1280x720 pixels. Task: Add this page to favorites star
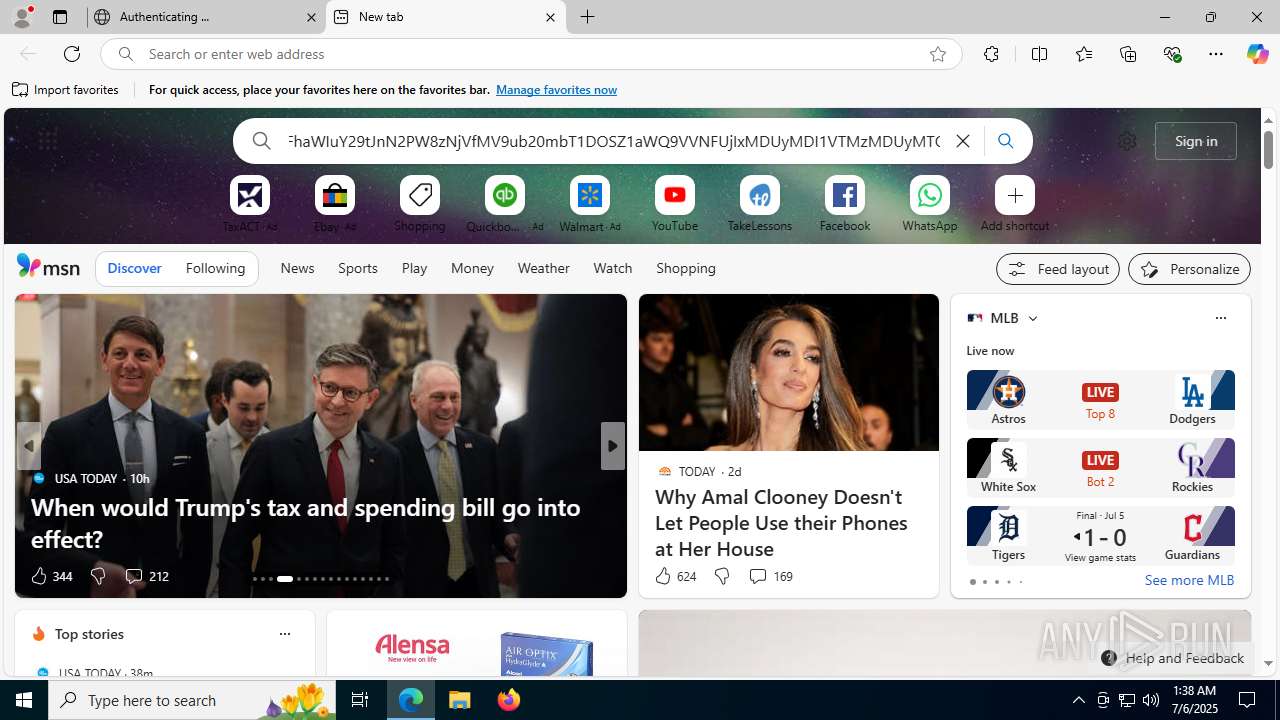(938, 54)
